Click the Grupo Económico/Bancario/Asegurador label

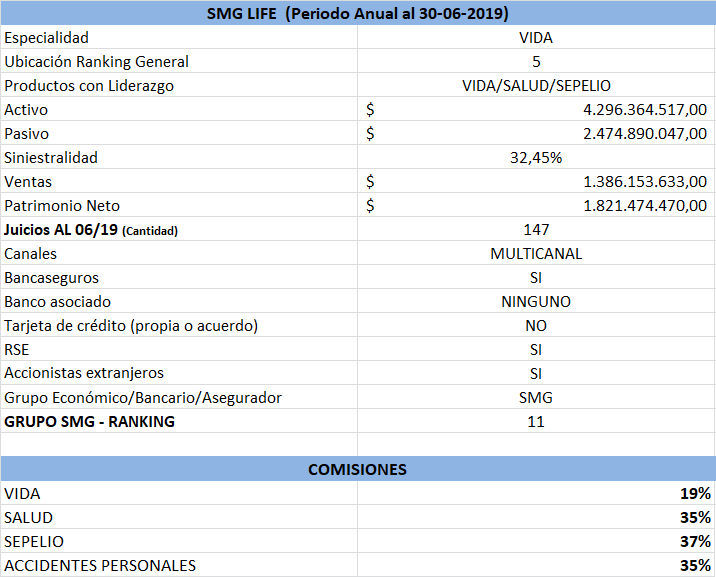[179, 397]
